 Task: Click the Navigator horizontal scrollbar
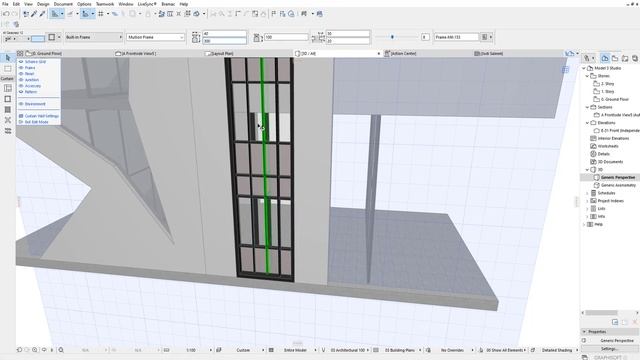coord(610,313)
